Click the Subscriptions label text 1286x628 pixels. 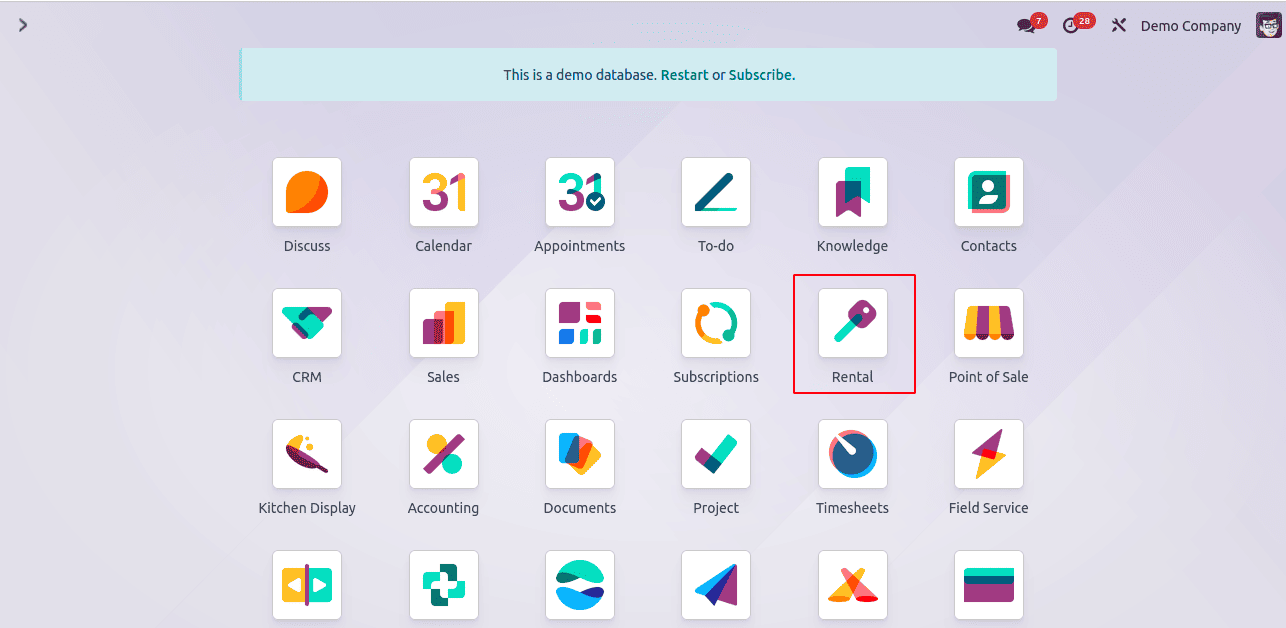click(716, 377)
